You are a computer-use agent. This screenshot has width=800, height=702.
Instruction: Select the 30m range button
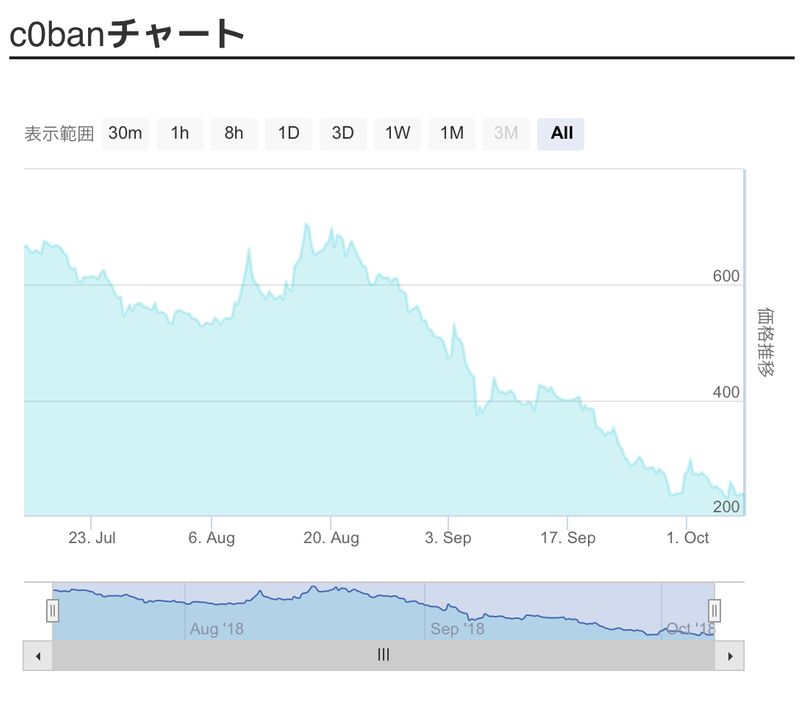tap(125, 133)
